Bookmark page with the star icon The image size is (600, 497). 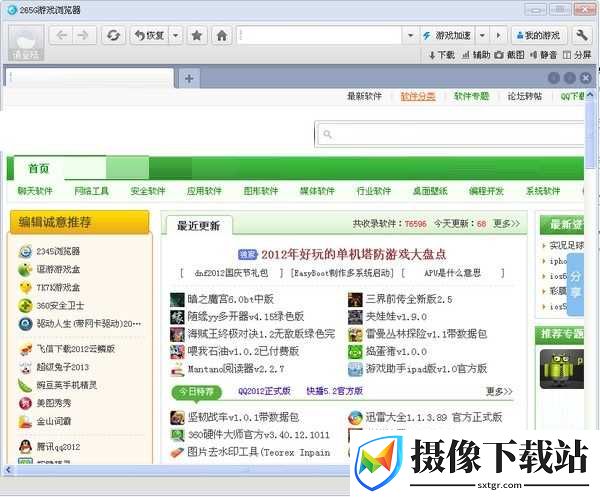197,36
